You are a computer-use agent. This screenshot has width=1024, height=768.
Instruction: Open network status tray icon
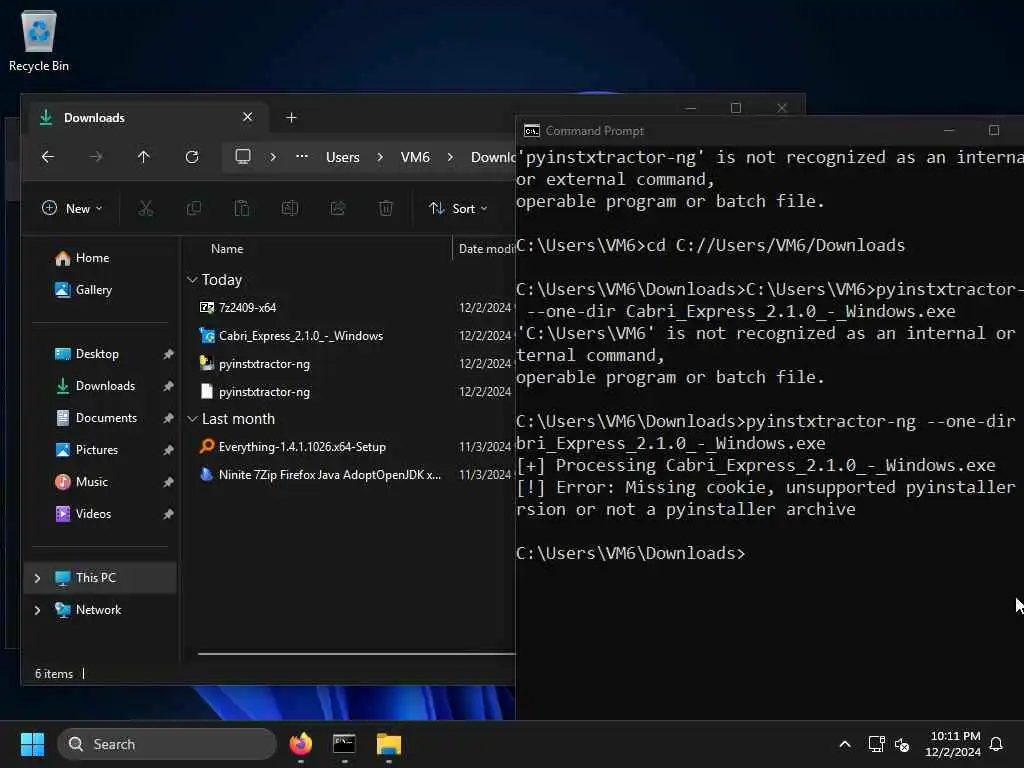click(876, 744)
